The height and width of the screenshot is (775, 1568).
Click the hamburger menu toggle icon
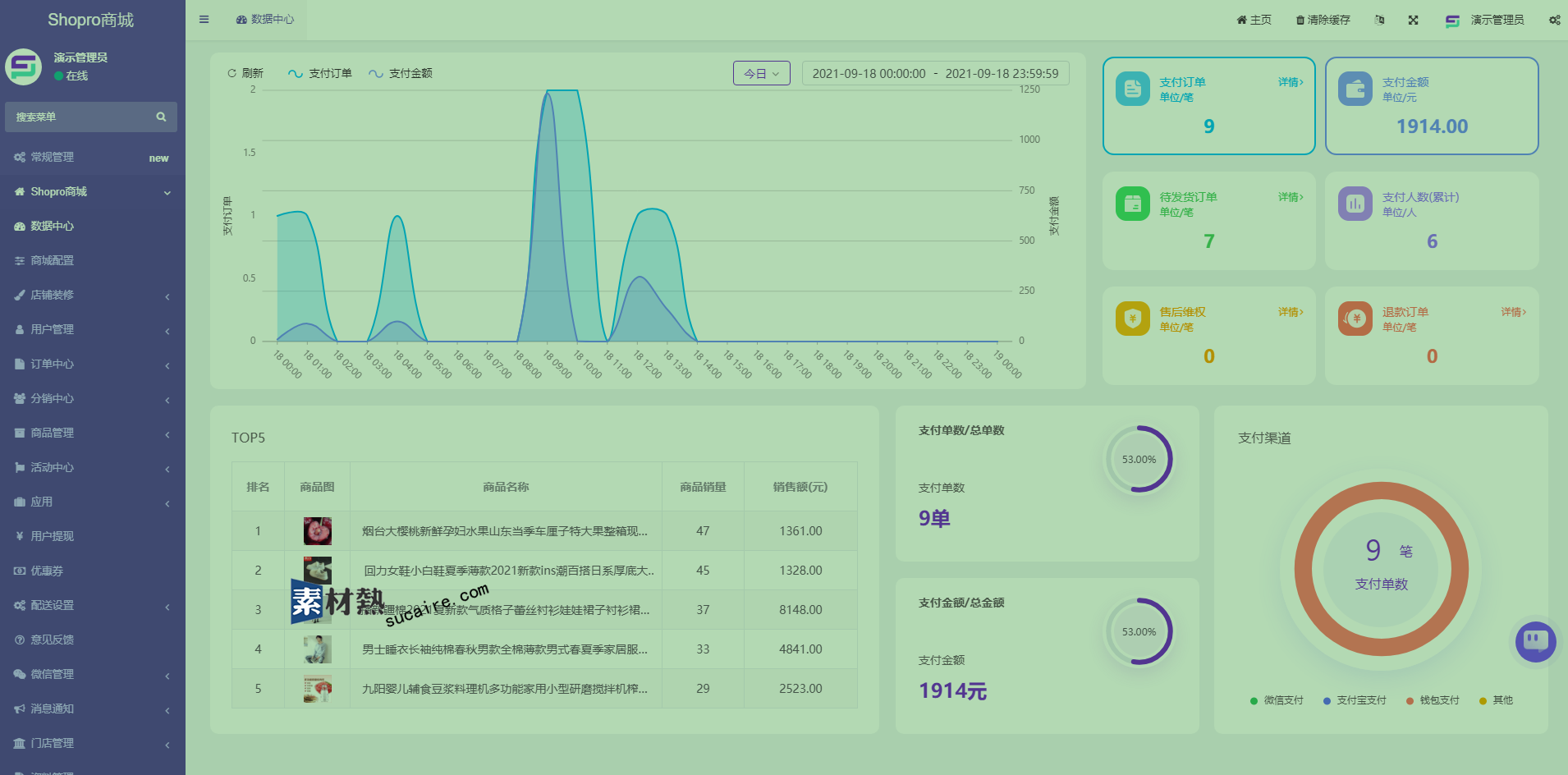(x=204, y=20)
